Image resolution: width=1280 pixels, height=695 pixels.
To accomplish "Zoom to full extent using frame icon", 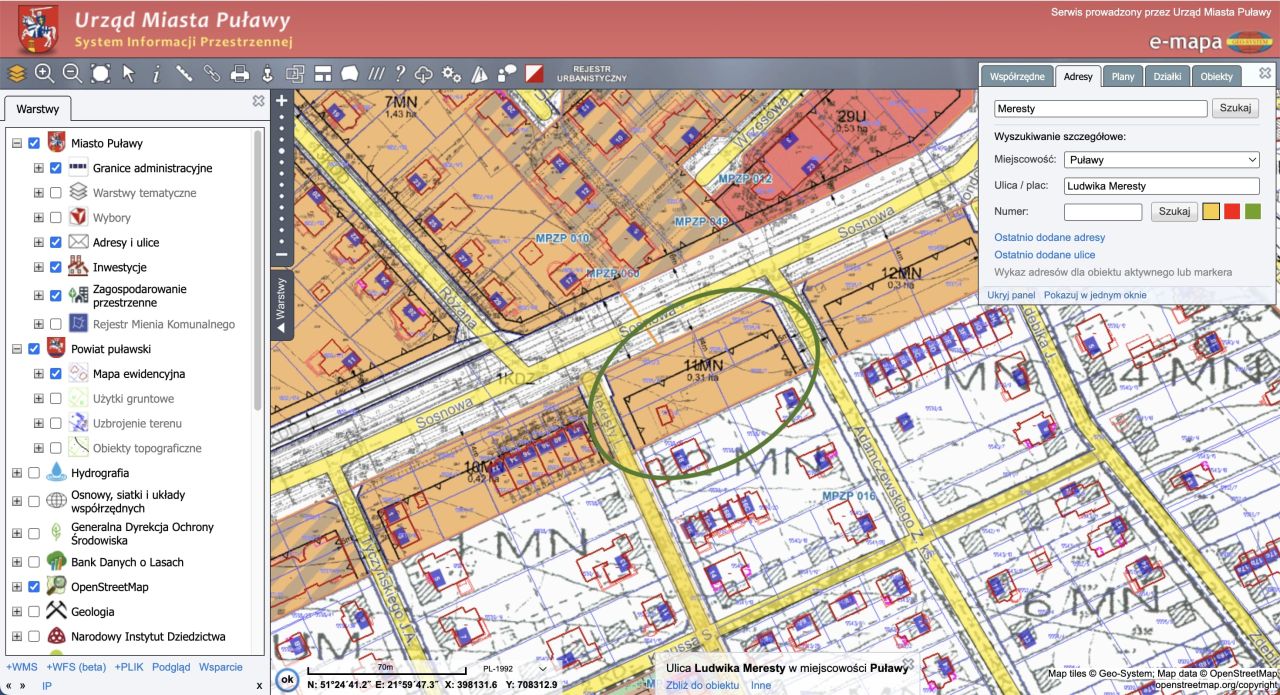I will [x=100, y=73].
